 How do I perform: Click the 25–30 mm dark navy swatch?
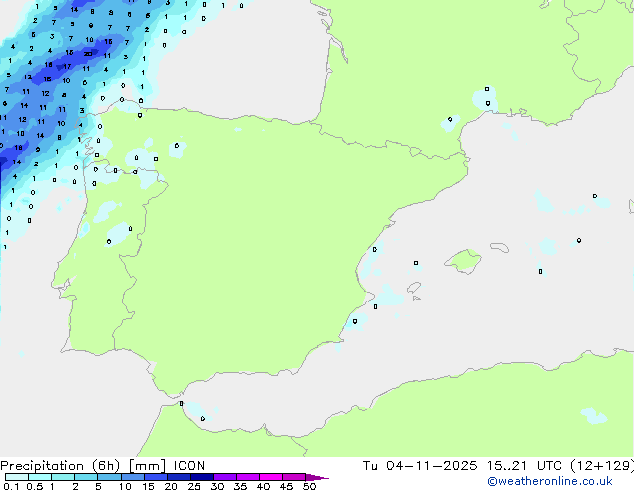(x=202, y=477)
